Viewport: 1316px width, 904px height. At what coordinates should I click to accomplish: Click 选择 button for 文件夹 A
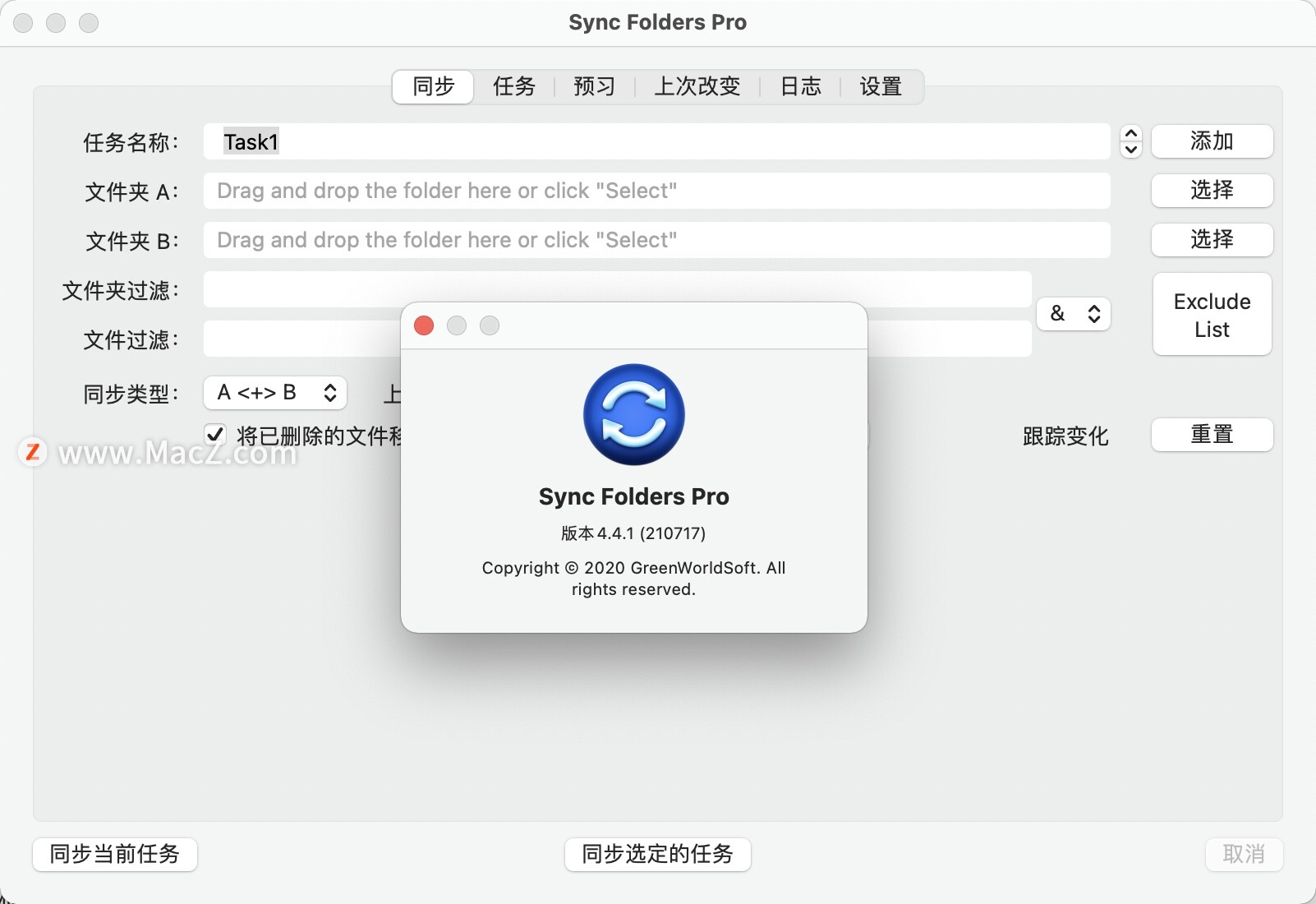[1212, 191]
